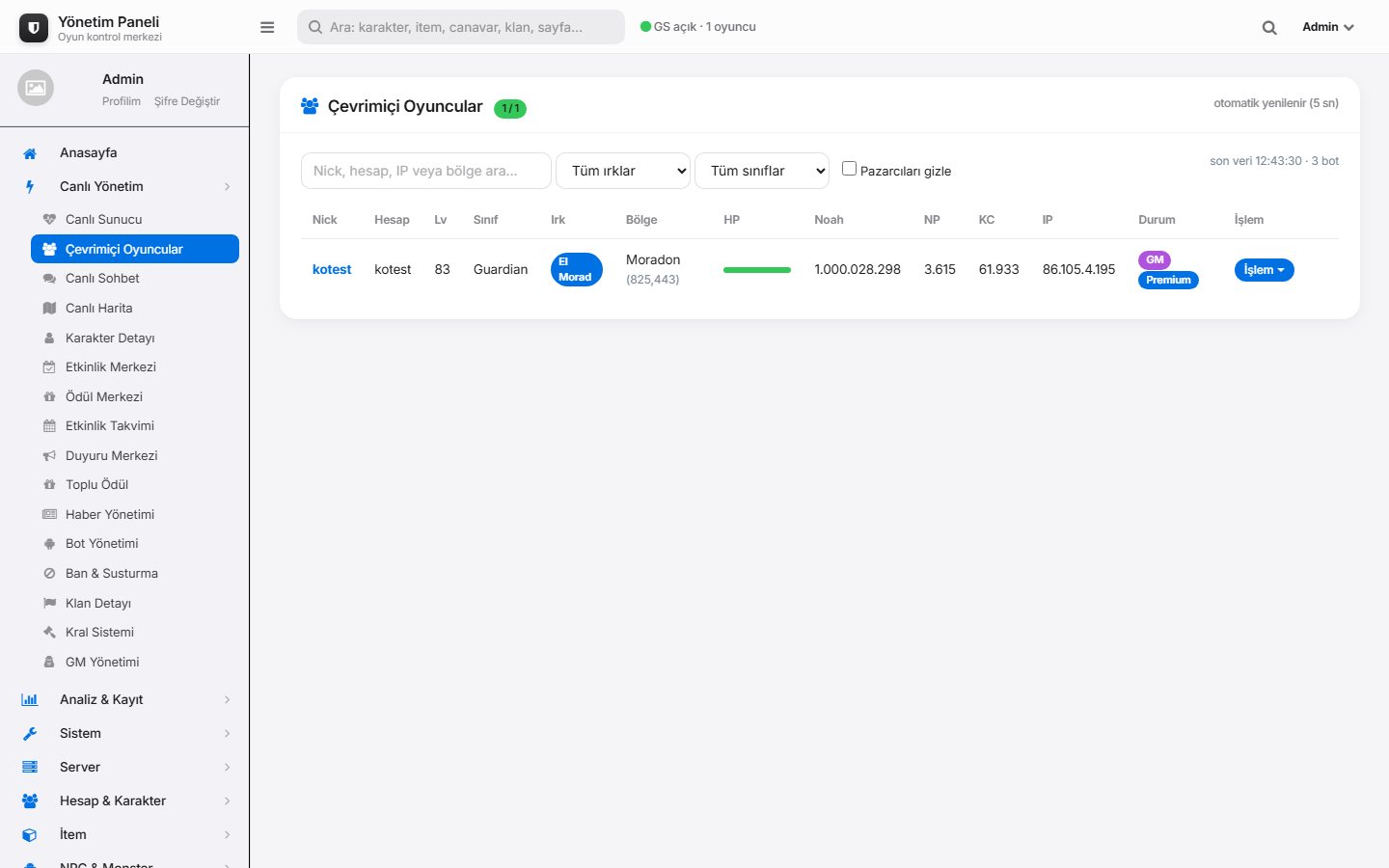Open the Tüm sınıflar class dropdown
This screenshot has width=1389, height=868.
(762, 171)
